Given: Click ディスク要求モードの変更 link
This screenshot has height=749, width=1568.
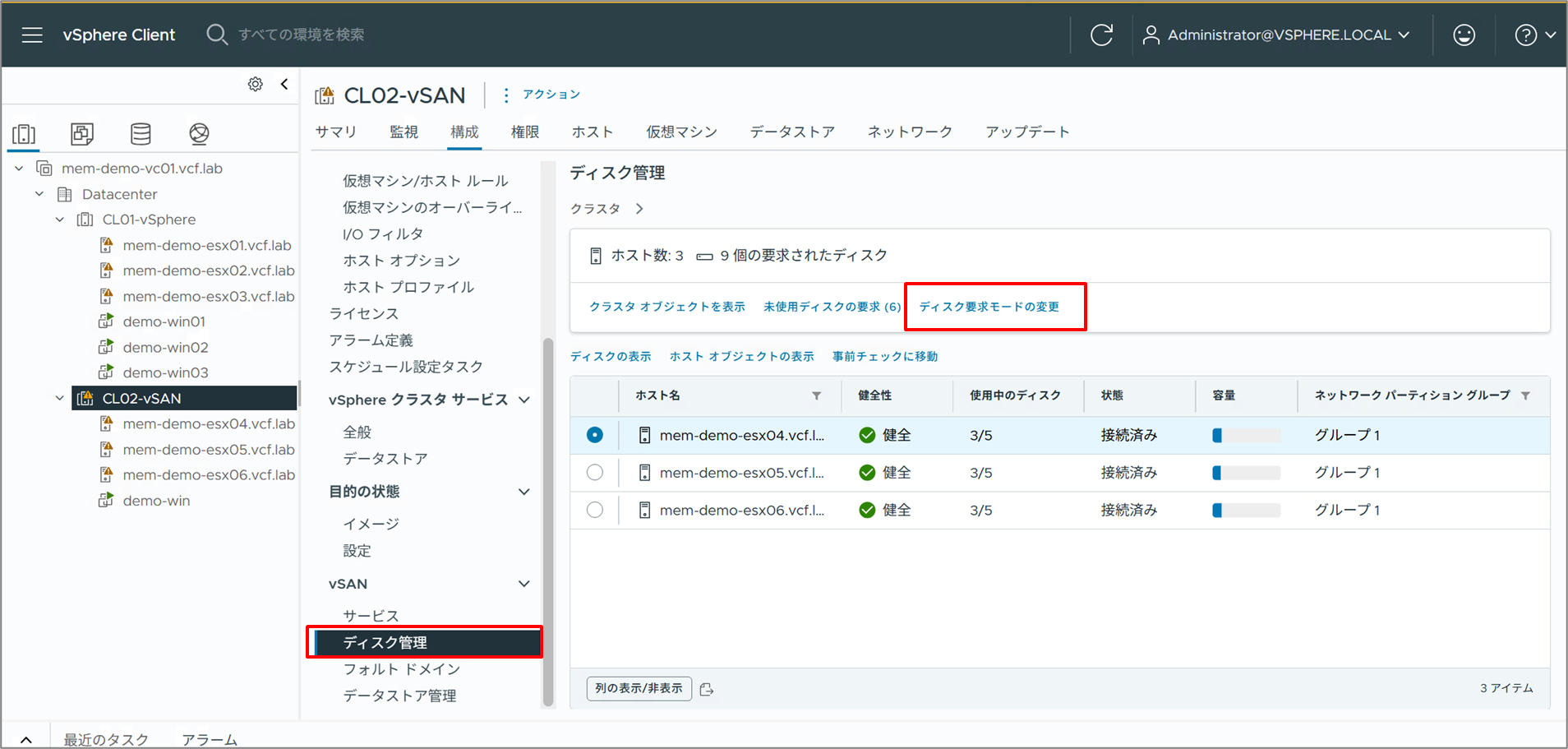Looking at the screenshot, I should point(989,307).
